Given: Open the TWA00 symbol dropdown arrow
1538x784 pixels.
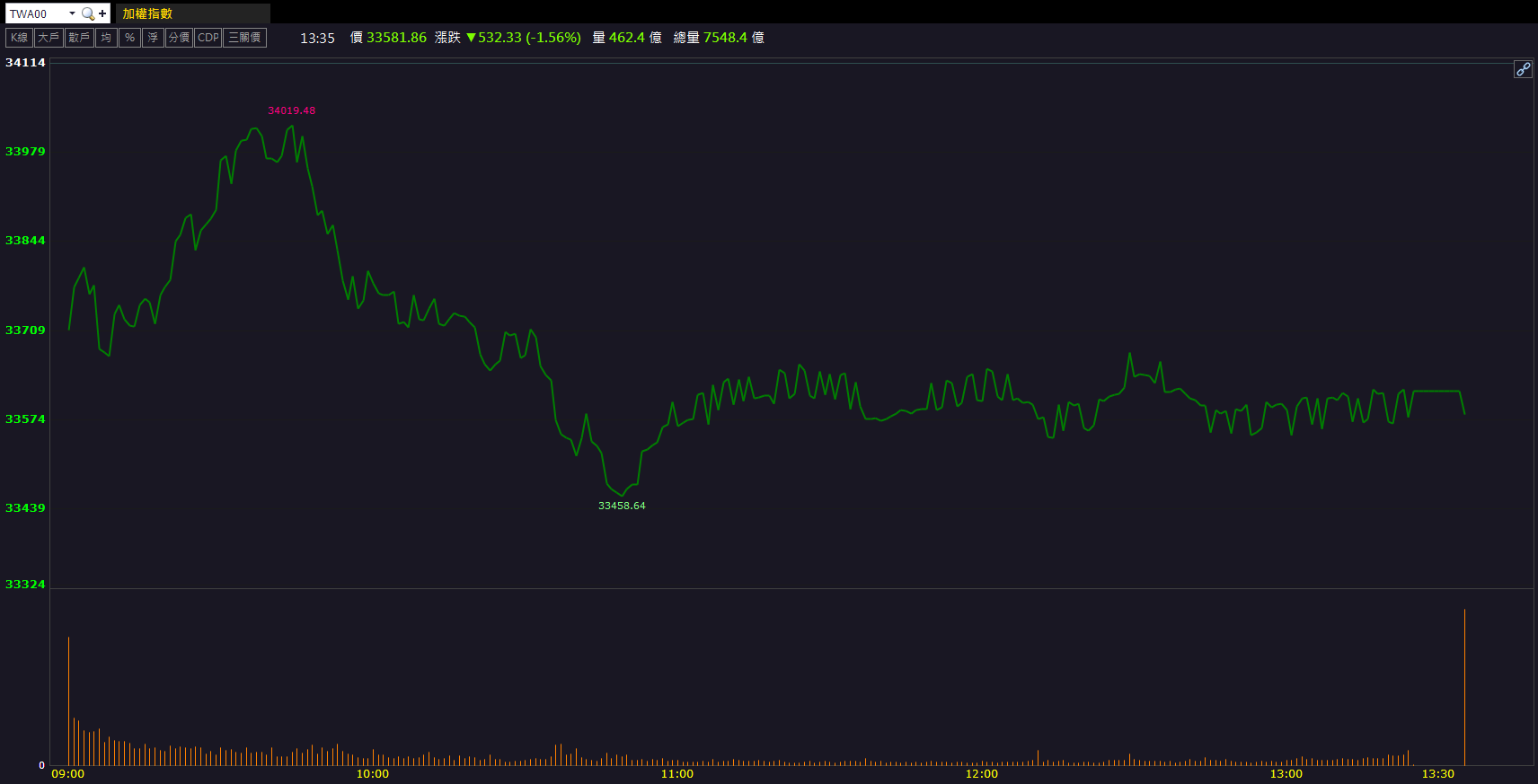Looking at the screenshot, I should click(x=72, y=13).
